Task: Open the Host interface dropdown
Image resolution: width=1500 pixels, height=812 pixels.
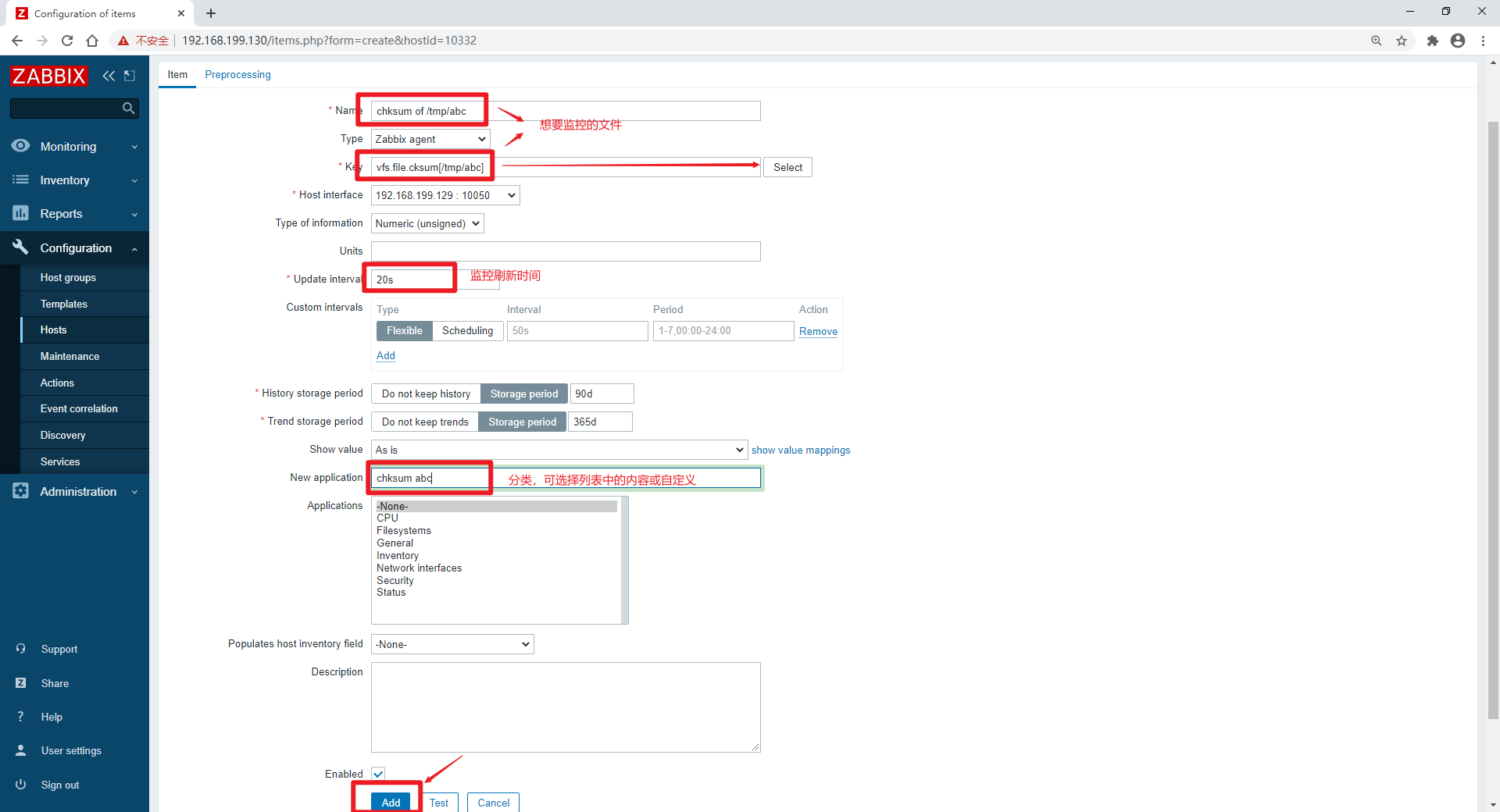Action: [445, 195]
